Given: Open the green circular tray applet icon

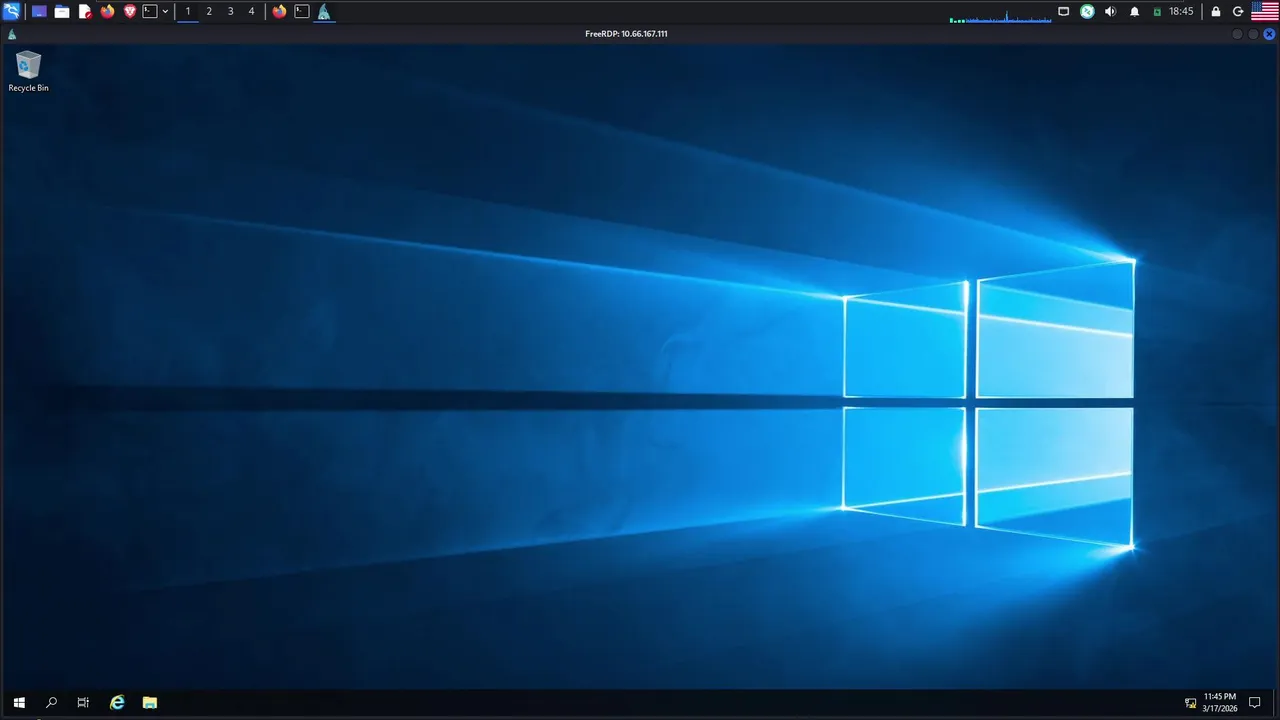Looking at the screenshot, I should point(1087,11).
